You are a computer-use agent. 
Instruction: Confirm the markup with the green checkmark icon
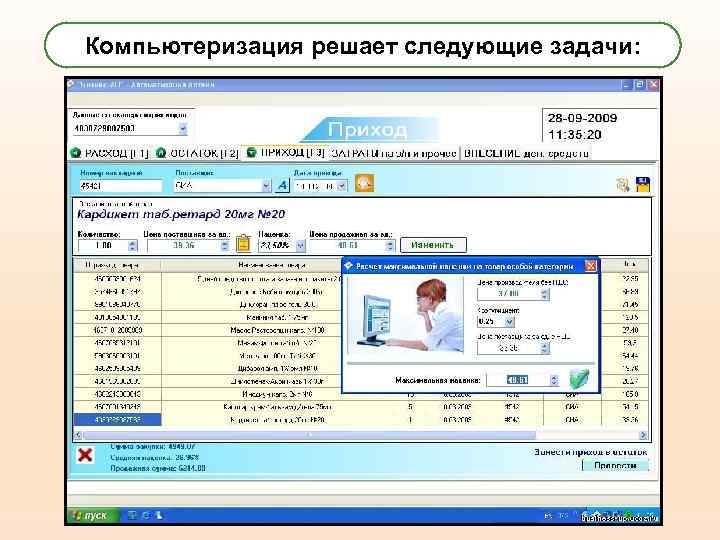(579, 379)
